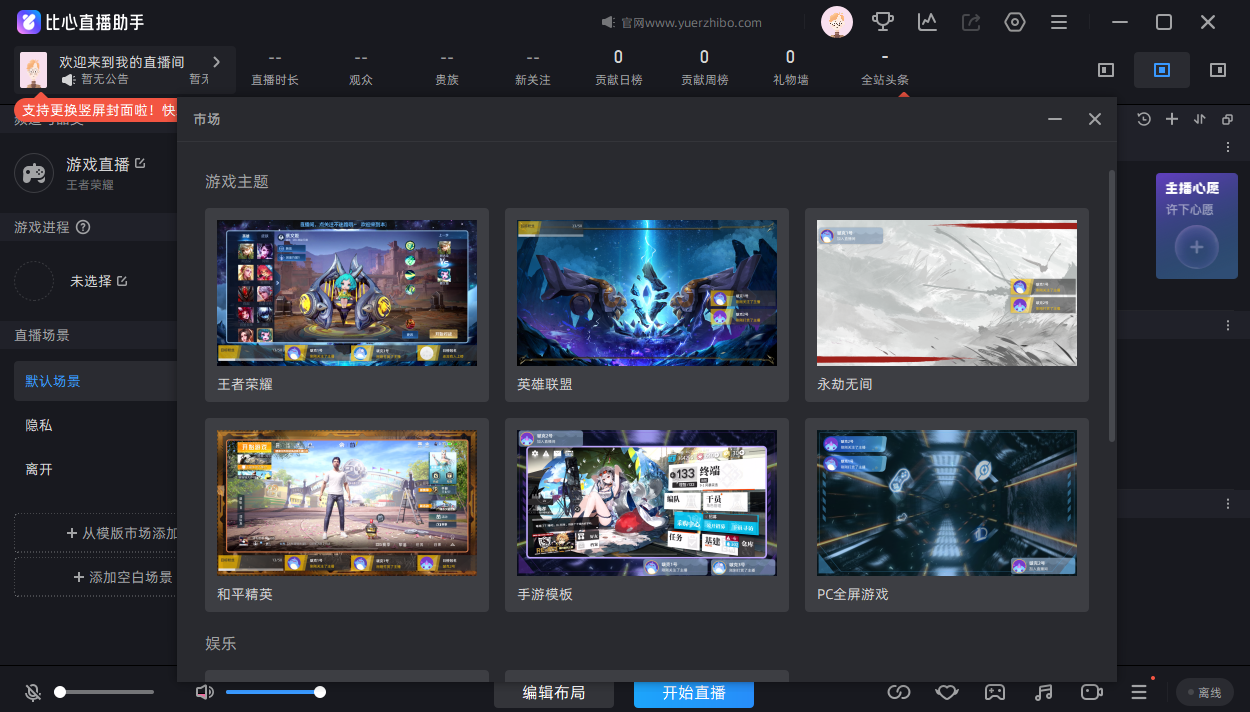Click the app logo 比心直播助手
Viewport: 1250px width, 712px height.
tap(78, 22)
